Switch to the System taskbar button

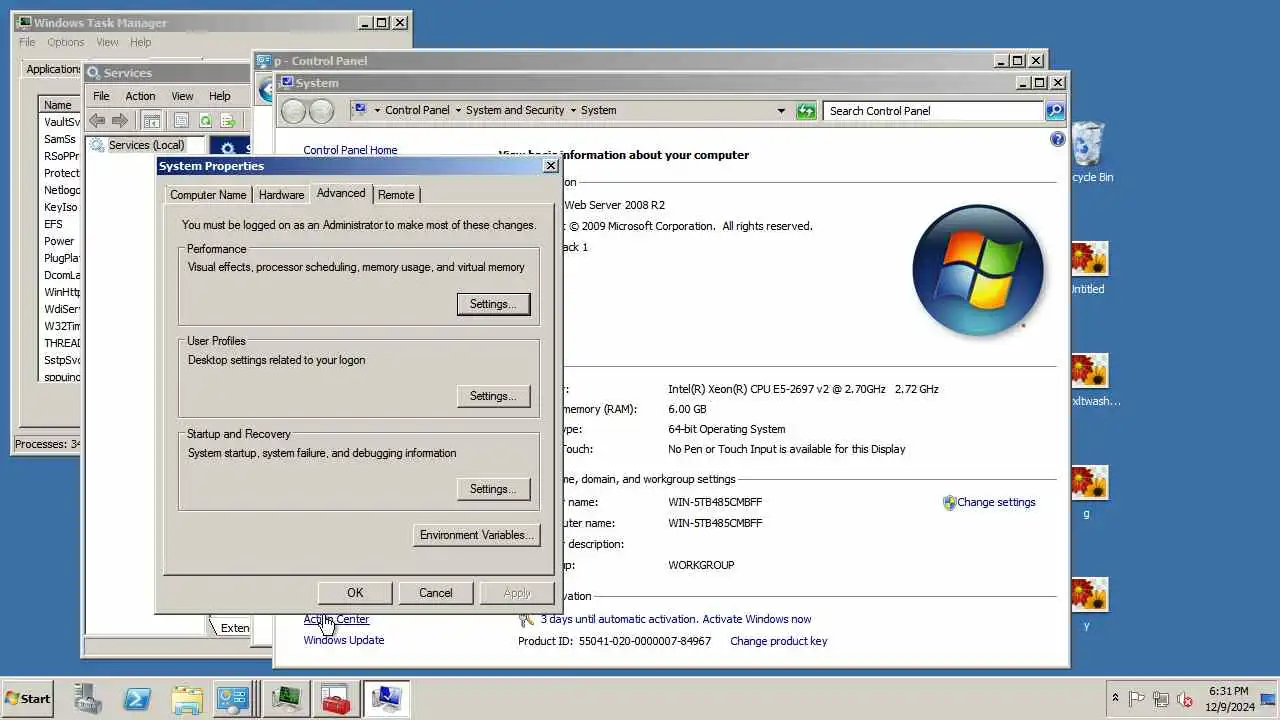(386, 699)
